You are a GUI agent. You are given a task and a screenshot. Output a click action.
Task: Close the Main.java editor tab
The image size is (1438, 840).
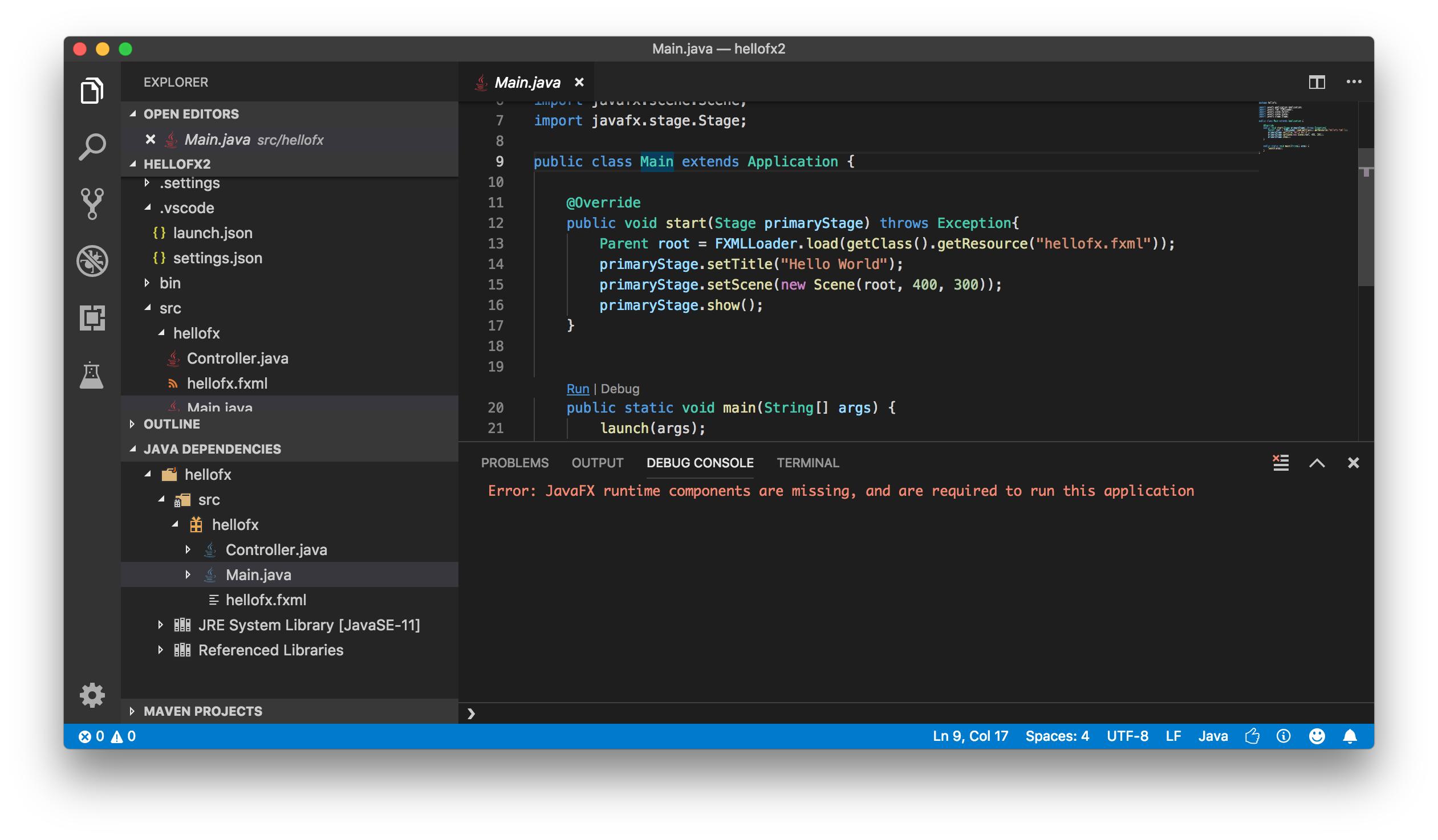[579, 82]
